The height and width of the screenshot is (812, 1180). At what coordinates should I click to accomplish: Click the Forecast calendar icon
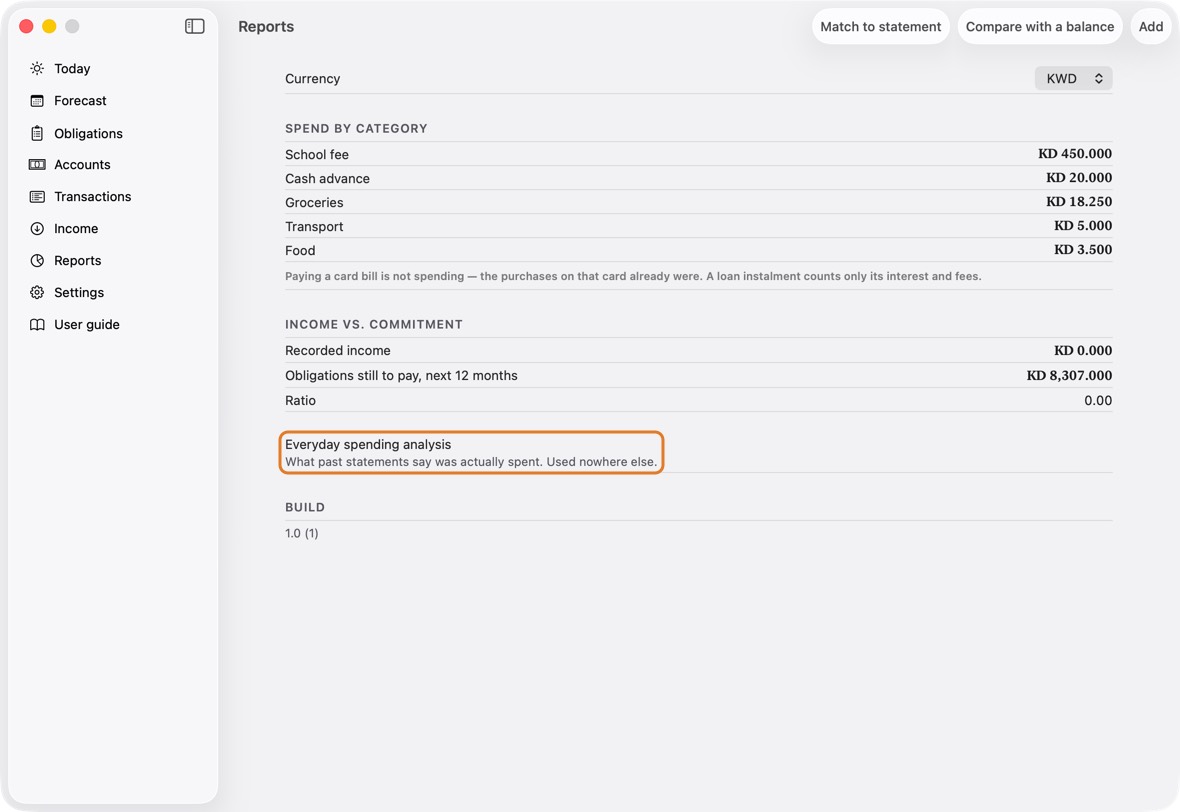(37, 101)
